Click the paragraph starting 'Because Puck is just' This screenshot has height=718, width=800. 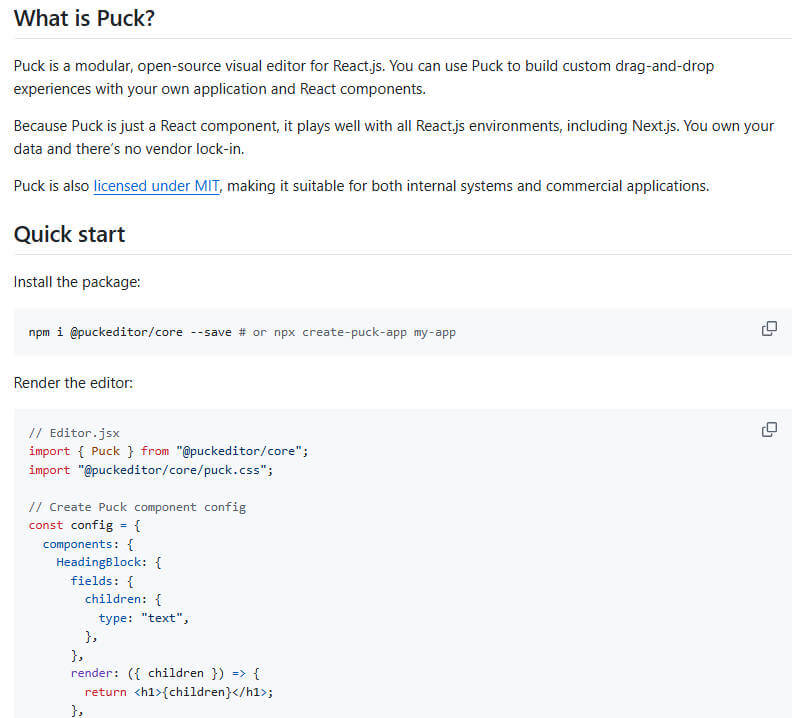394,137
